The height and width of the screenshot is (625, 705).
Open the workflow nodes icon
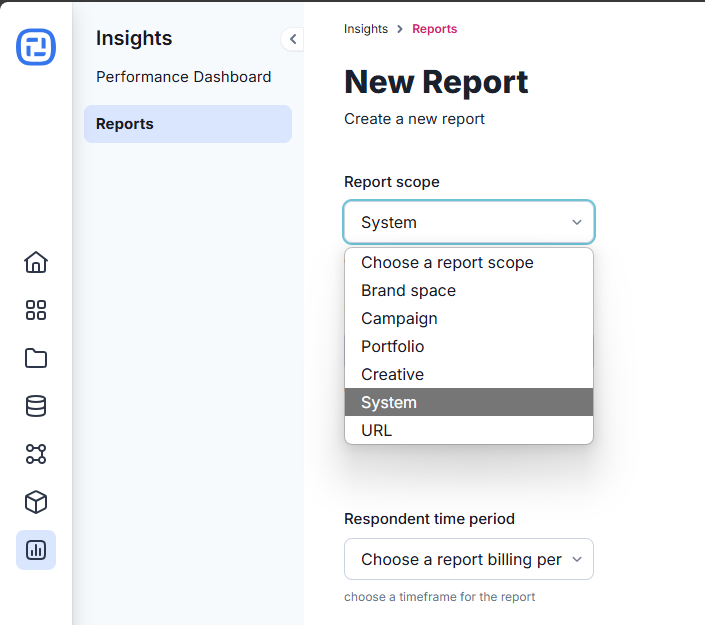36,454
